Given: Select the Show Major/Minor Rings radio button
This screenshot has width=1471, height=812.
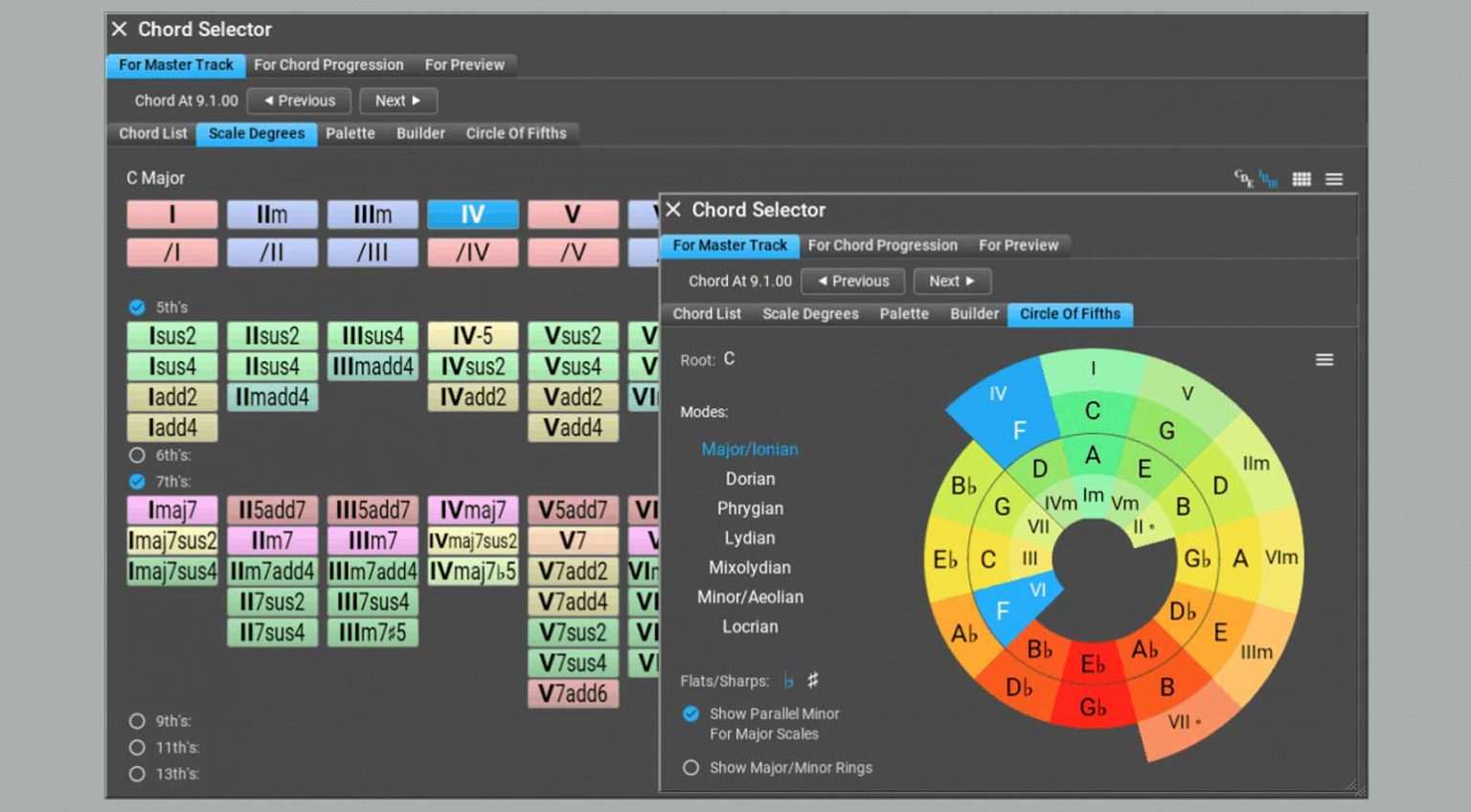Looking at the screenshot, I should click(x=691, y=767).
